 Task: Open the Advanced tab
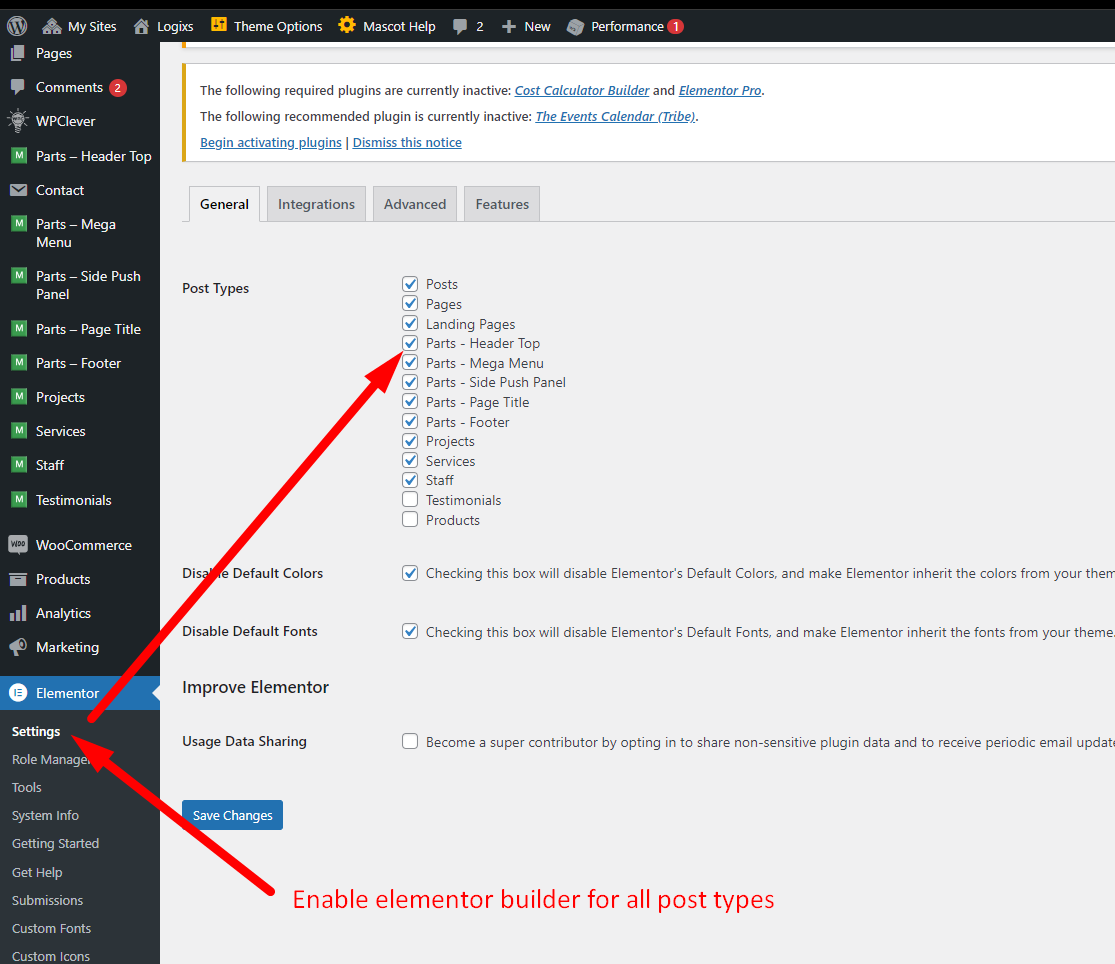coord(415,204)
